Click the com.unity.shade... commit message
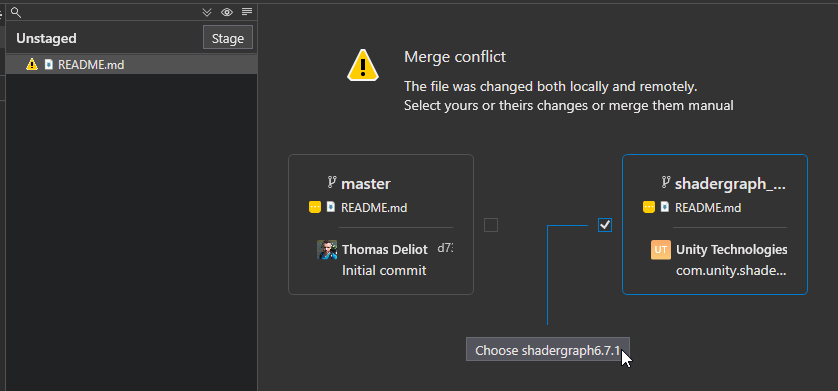838x391 pixels. click(731, 270)
